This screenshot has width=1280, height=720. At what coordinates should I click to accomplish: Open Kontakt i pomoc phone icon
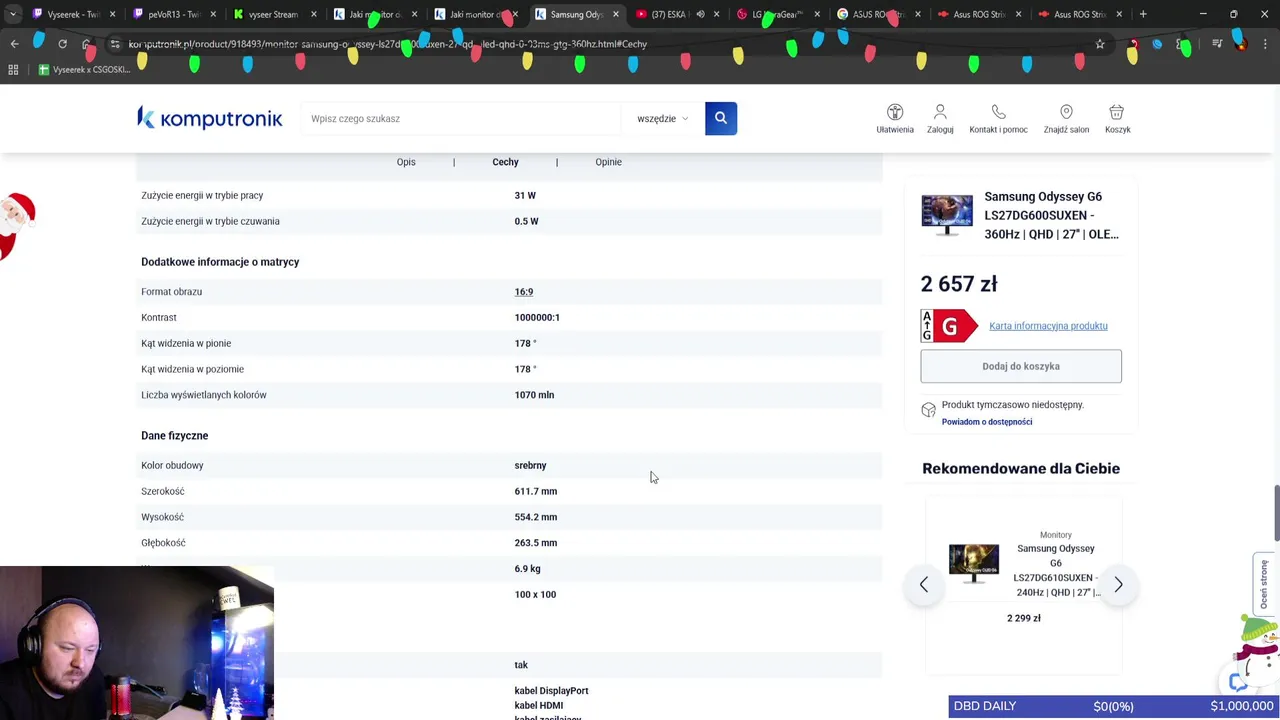pyautogui.click(x=998, y=118)
